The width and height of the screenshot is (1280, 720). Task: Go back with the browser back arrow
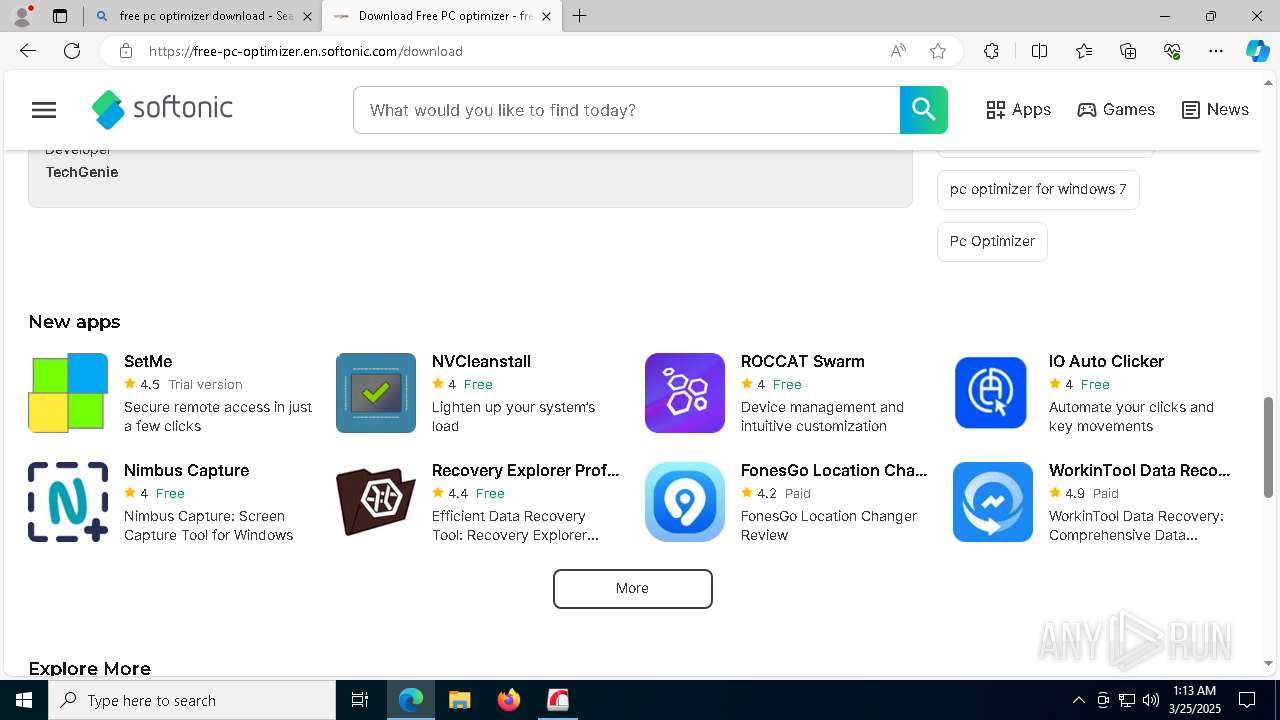tap(28, 51)
